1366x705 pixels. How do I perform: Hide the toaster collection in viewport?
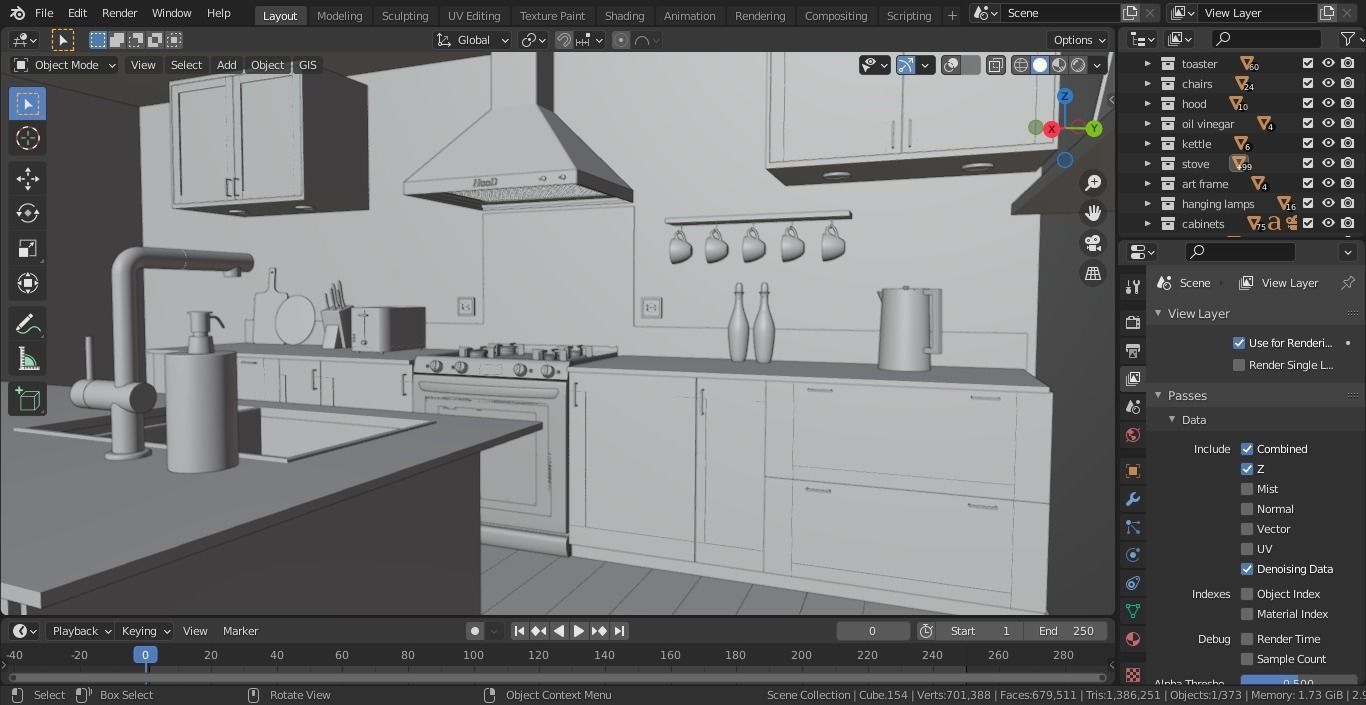[1328, 63]
